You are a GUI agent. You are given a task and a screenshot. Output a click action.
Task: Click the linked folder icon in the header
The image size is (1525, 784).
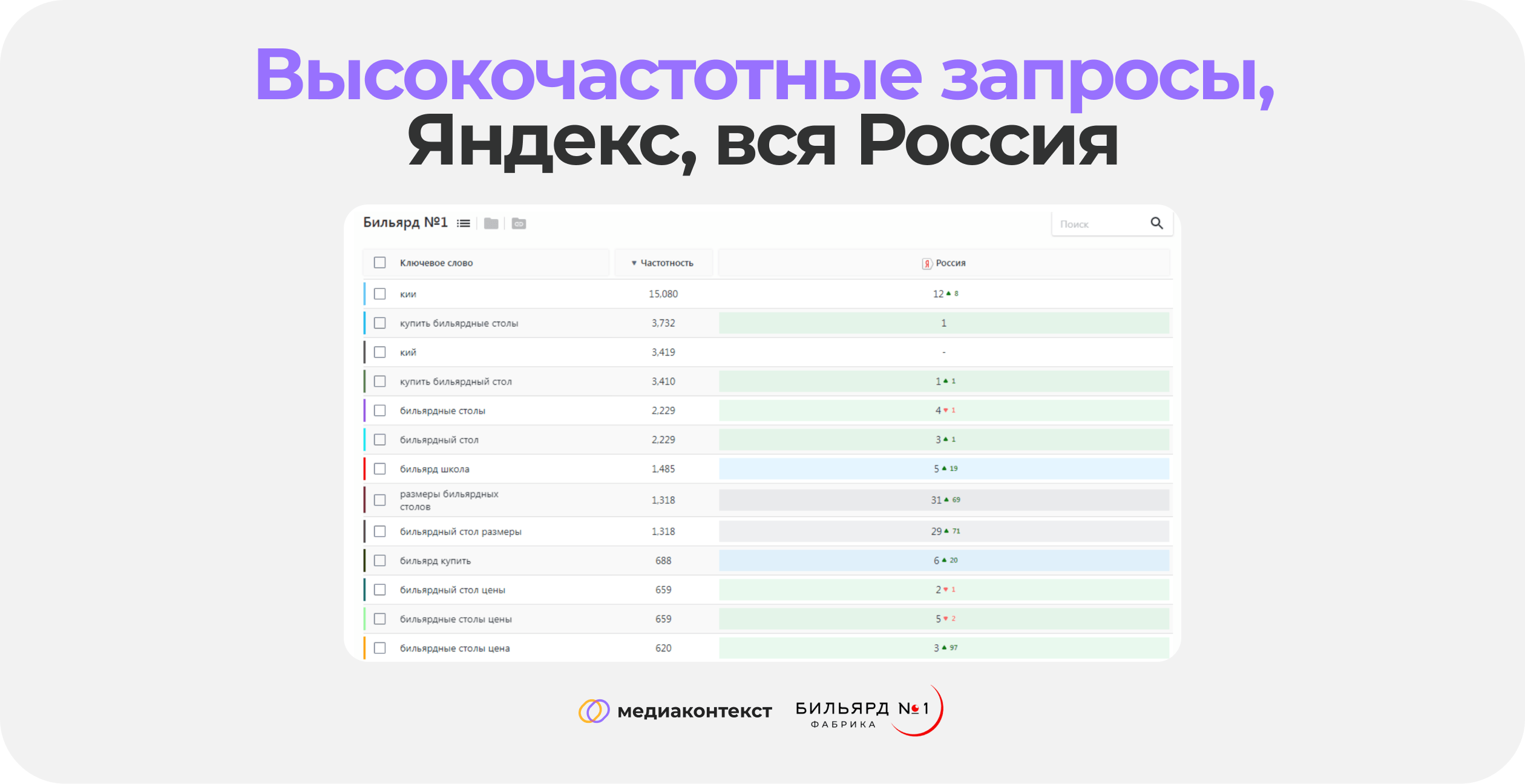519,224
